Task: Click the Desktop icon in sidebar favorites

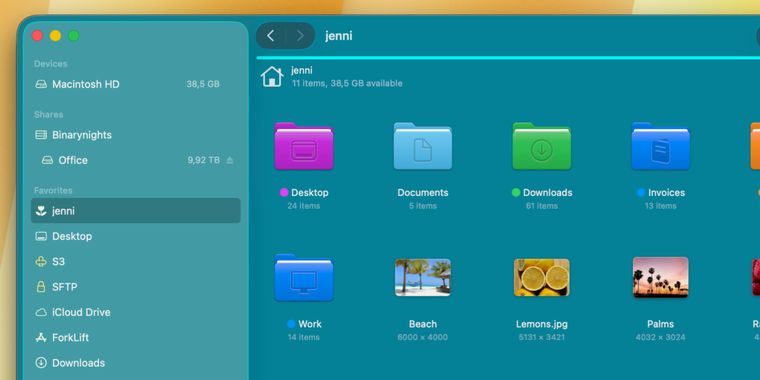Action: click(x=41, y=237)
